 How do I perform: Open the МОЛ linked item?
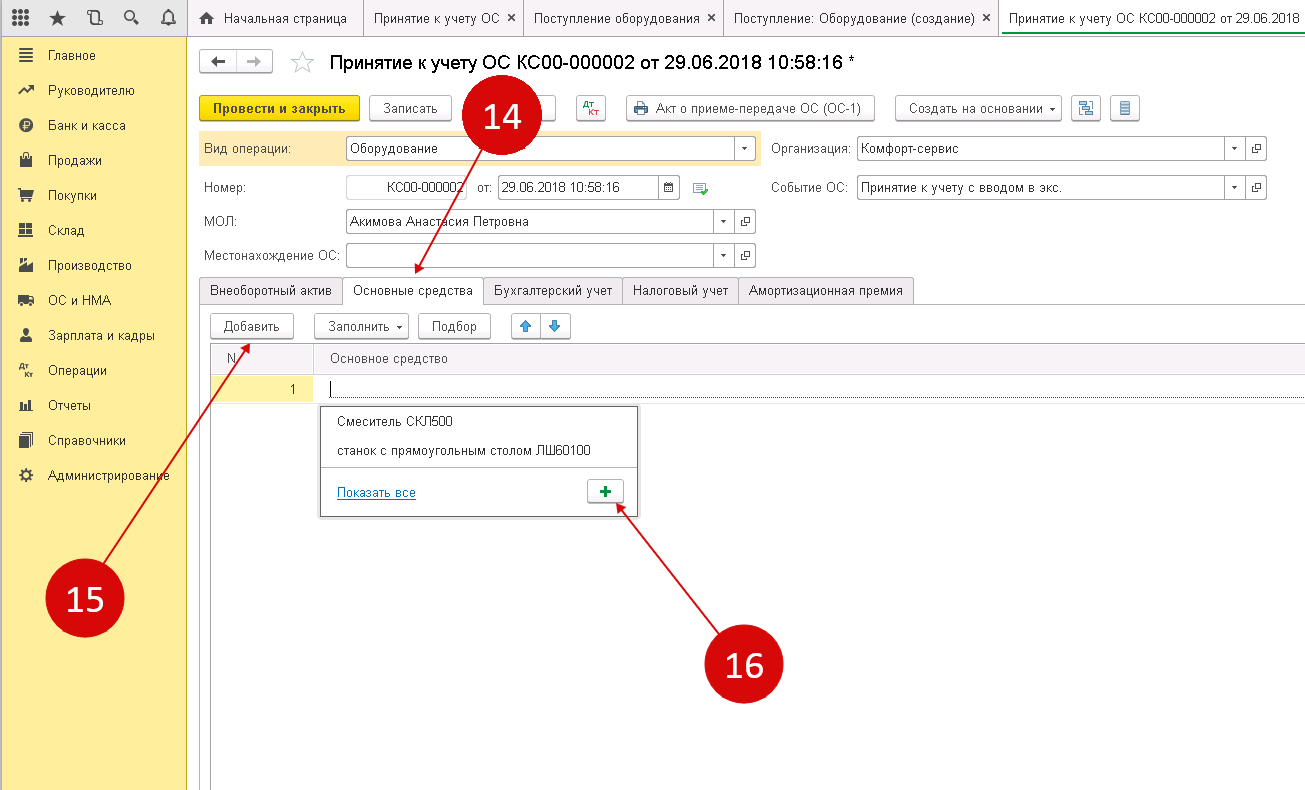coord(746,221)
